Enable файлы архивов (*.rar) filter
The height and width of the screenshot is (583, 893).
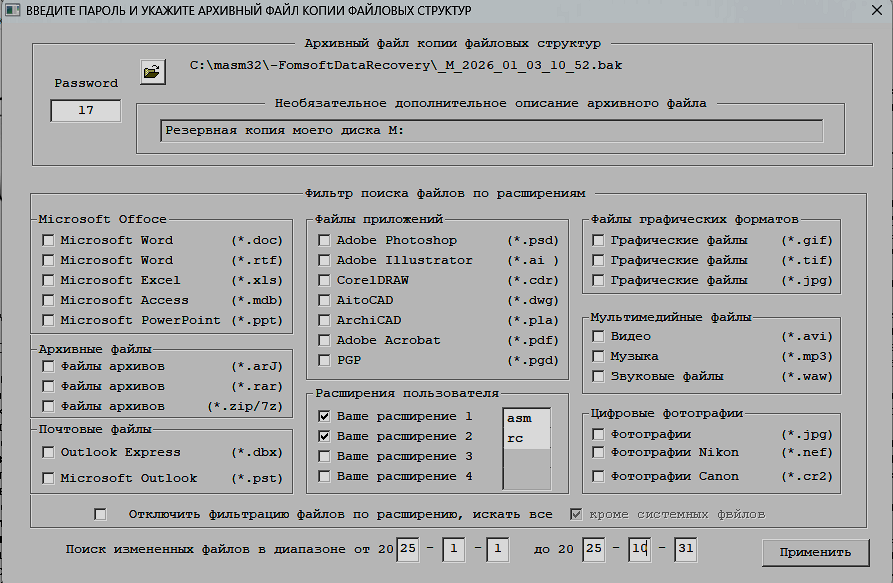tap(48, 386)
